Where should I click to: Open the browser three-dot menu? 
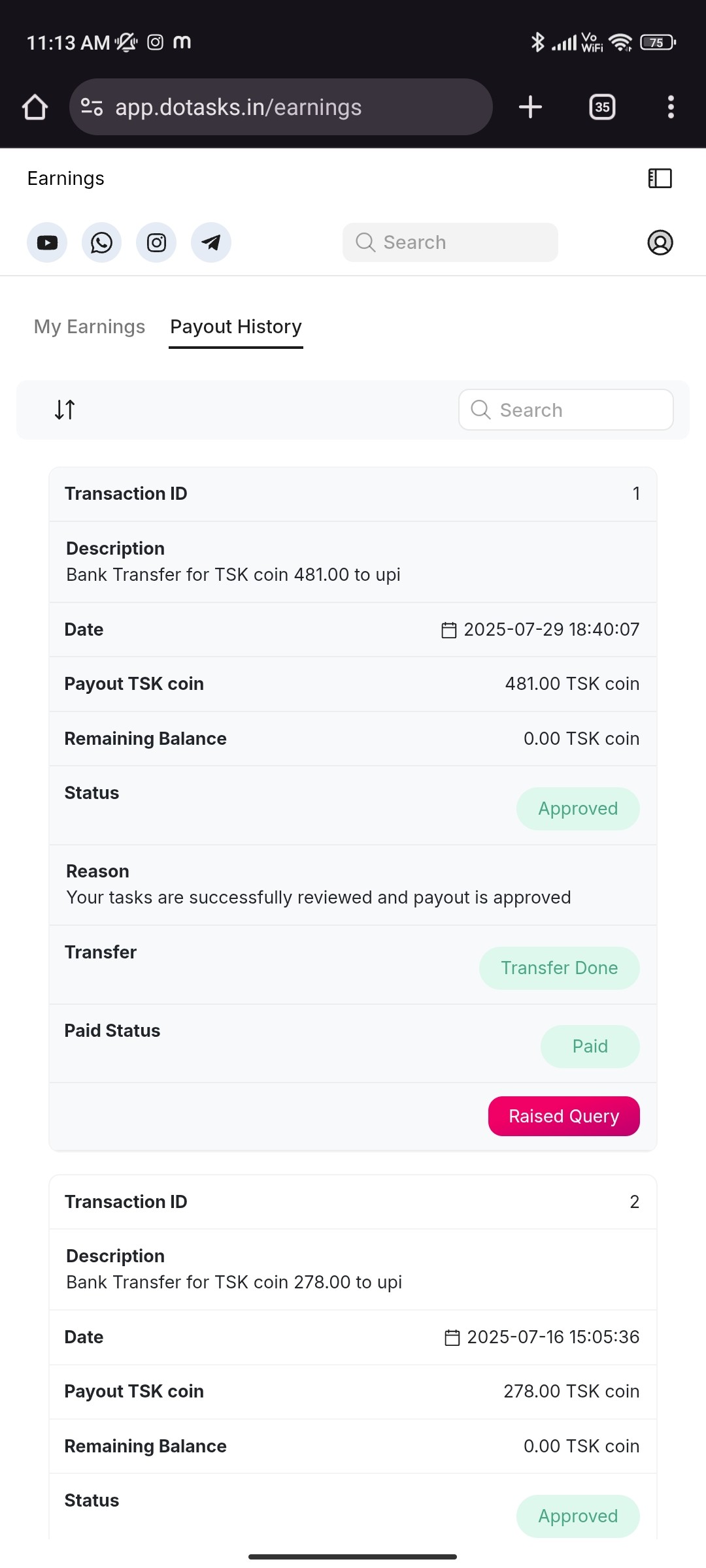670,107
